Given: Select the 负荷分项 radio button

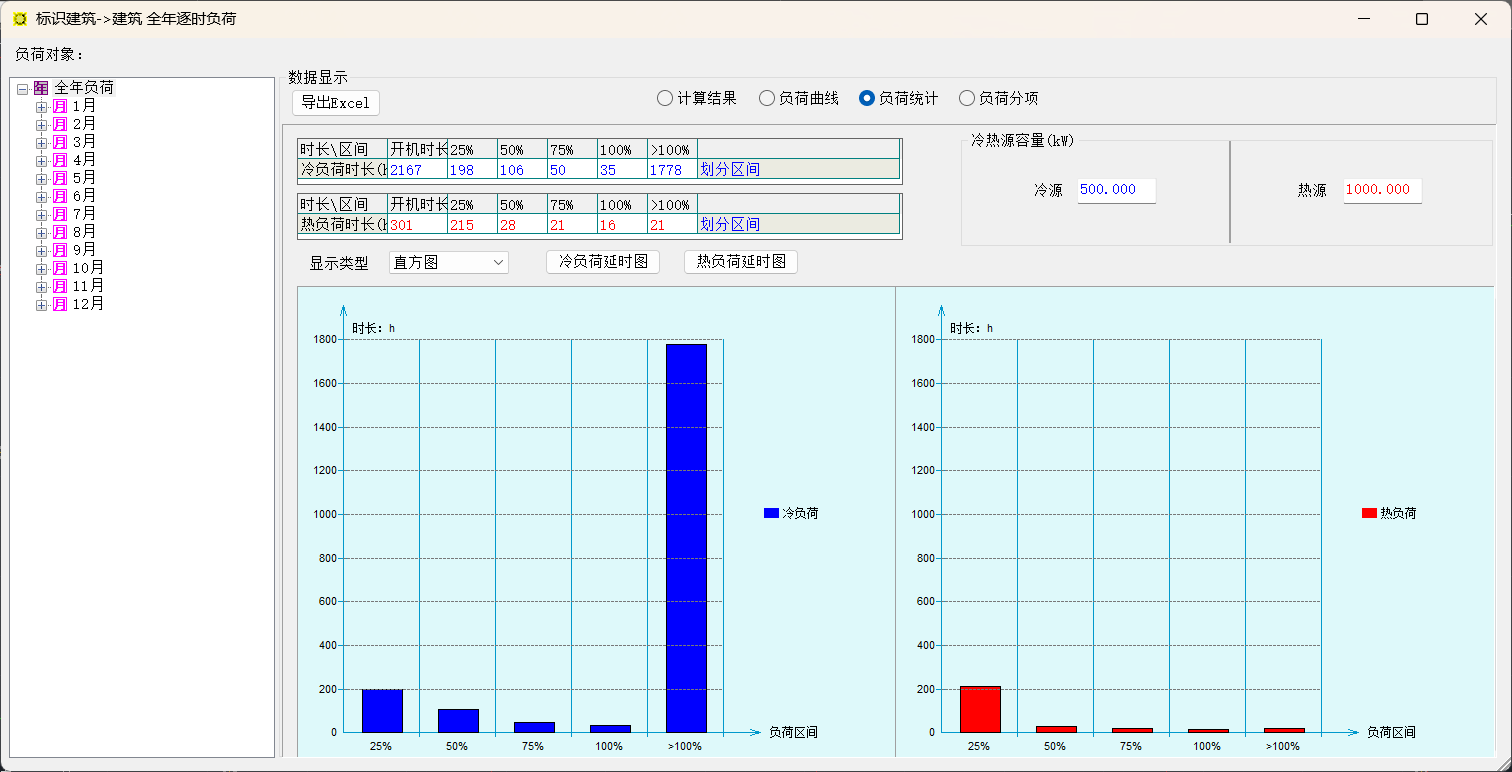Looking at the screenshot, I should point(967,98).
